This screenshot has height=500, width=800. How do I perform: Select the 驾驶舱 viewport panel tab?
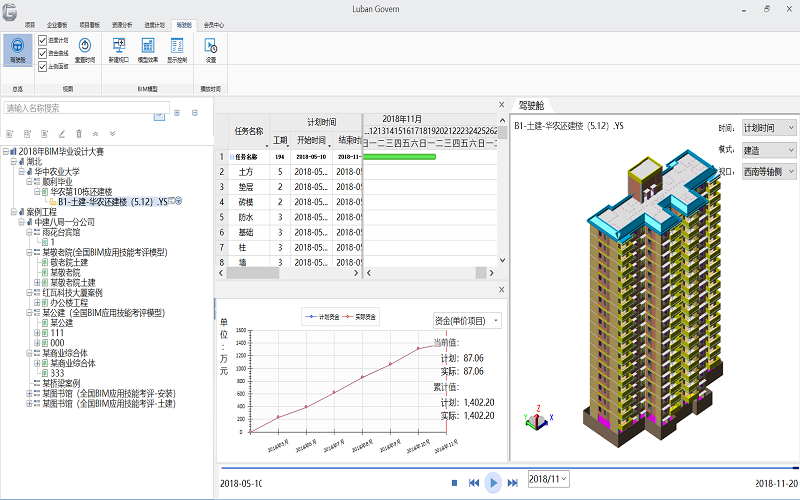coord(531,106)
